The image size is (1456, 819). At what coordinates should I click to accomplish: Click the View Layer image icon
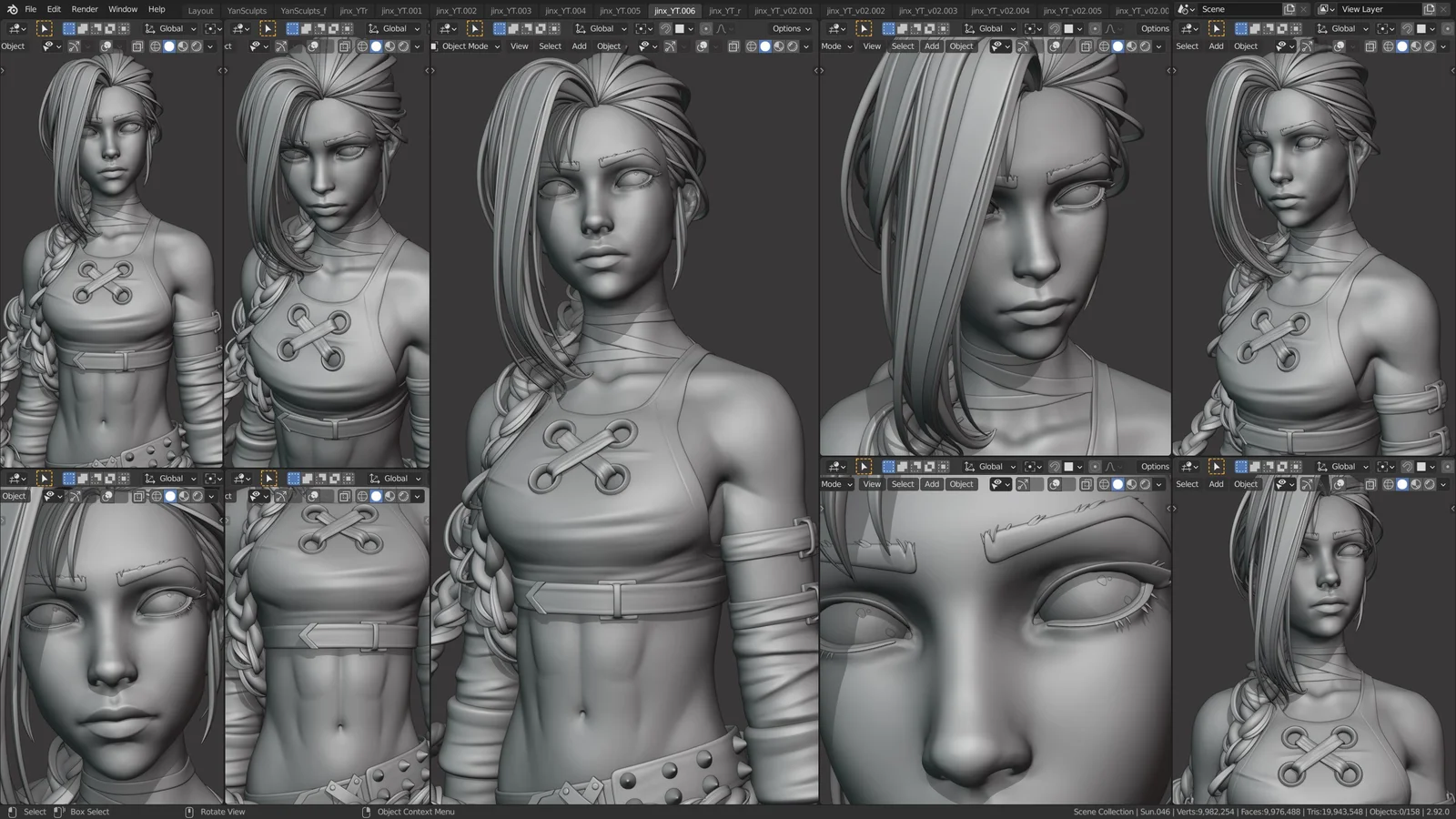click(x=1323, y=9)
